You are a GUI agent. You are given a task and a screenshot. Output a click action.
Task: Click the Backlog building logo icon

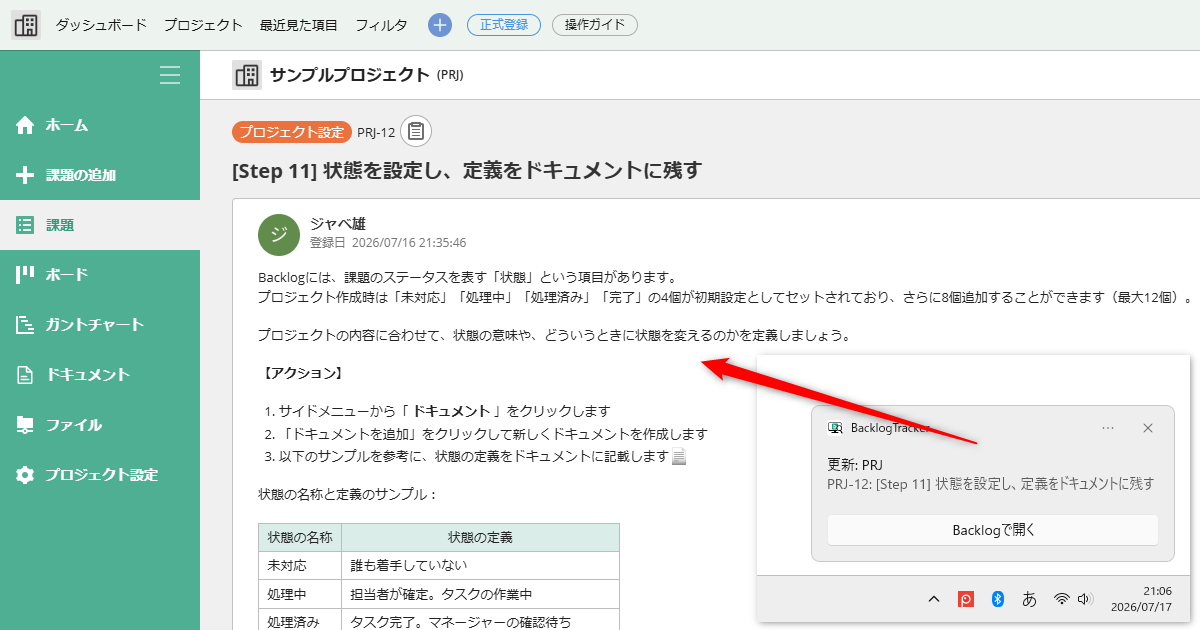[26, 25]
